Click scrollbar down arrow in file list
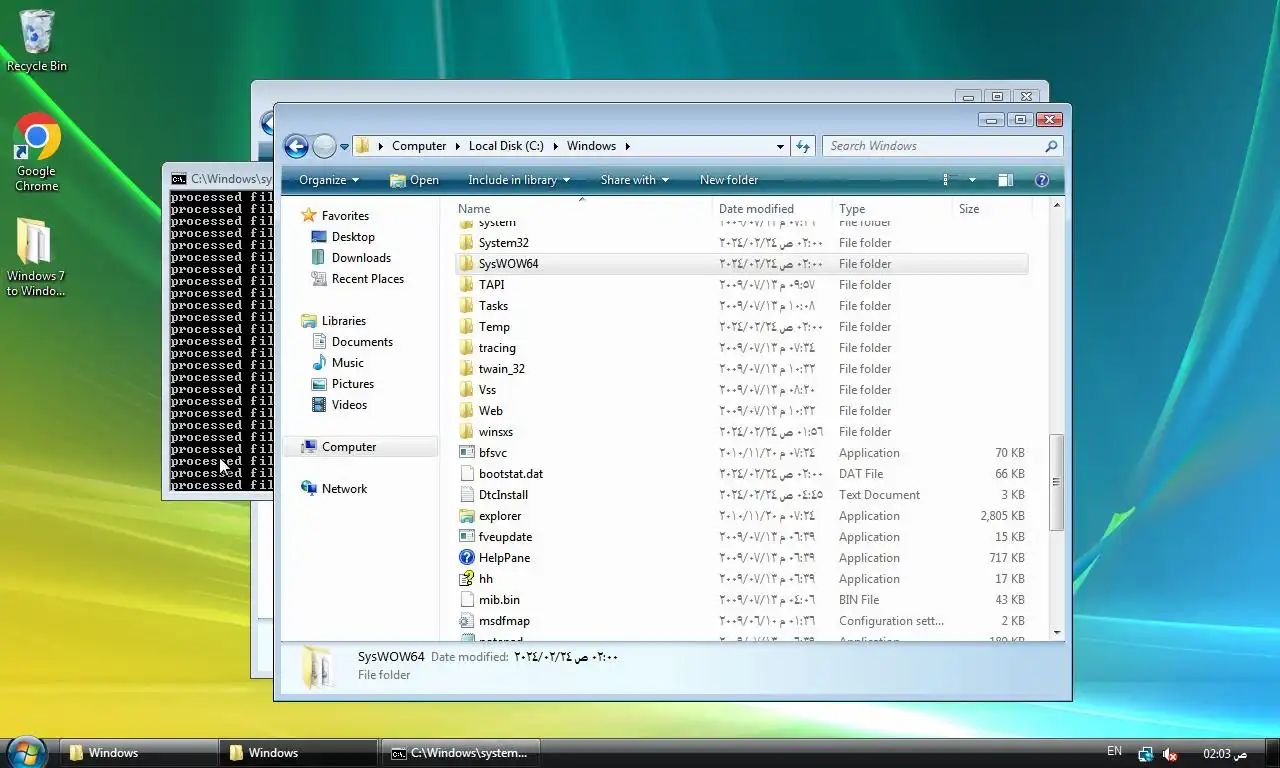This screenshot has width=1280, height=768. [x=1057, y=633]
